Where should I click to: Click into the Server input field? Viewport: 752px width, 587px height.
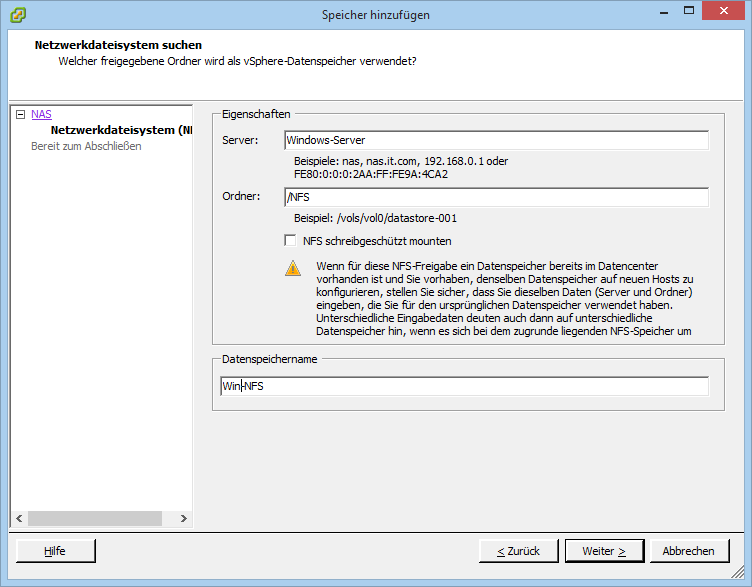(x=495, y=140)
